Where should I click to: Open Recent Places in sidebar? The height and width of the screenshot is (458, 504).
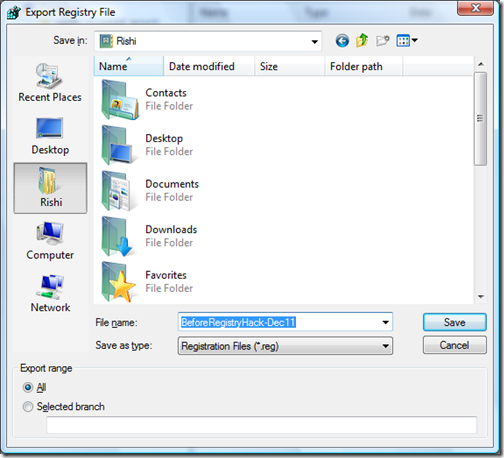pyautogui.click(x=50, y=83)
